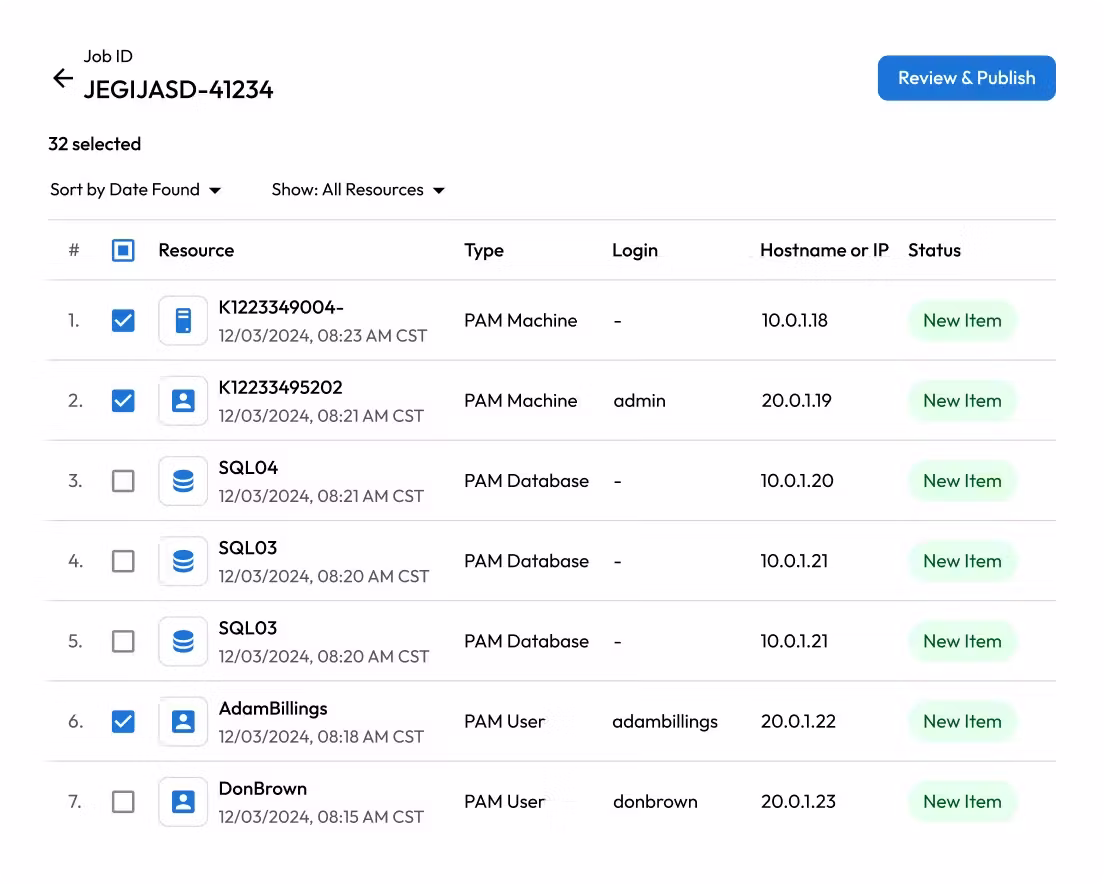Click the user icon for AdamBillings
This screenshot has width=1104, height=884.
[183, 721]
